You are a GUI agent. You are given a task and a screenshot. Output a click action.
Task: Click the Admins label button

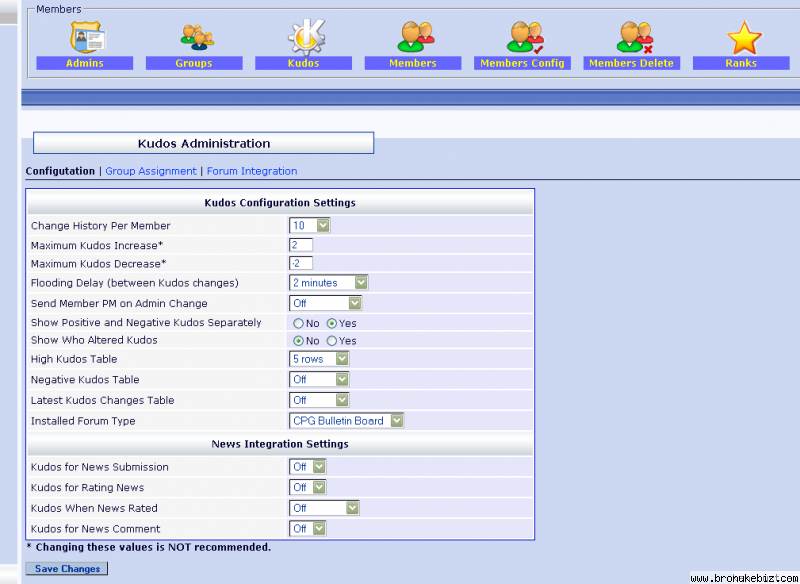85,63
